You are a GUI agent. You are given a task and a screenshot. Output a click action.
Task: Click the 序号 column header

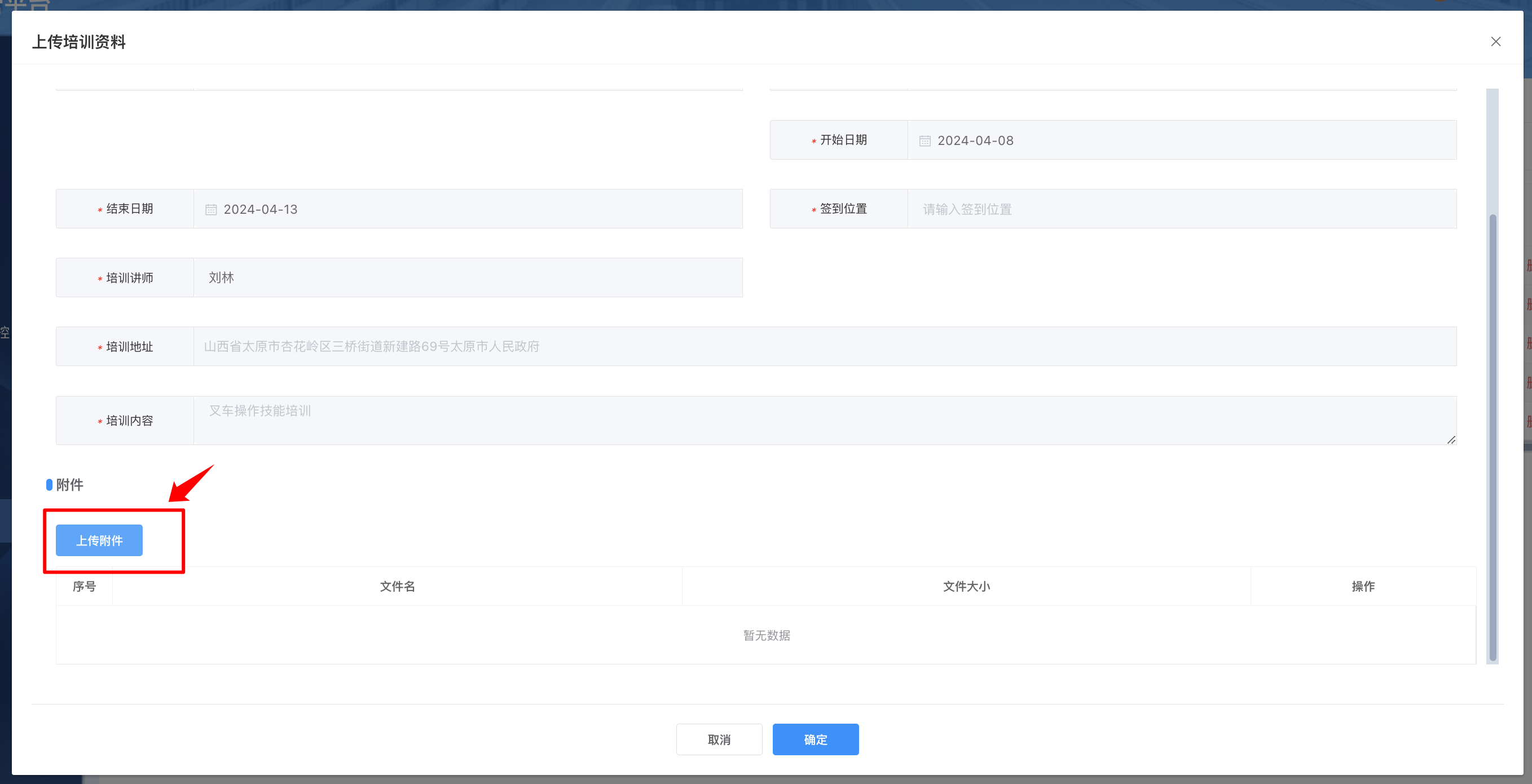(85, 587)
